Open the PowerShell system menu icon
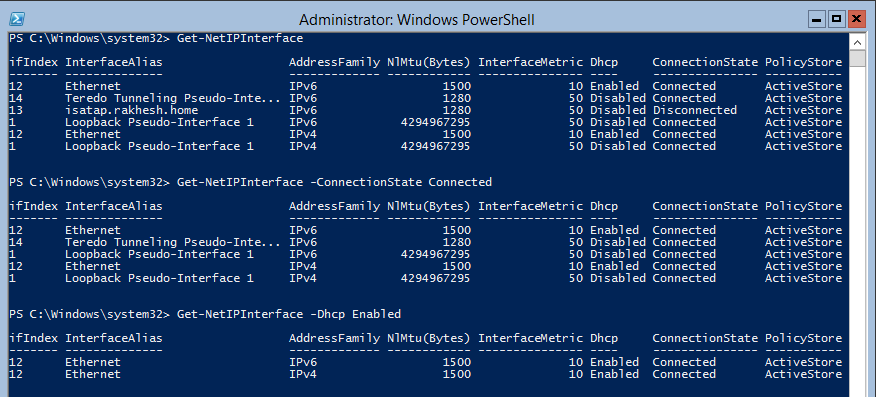 point(16,19)
